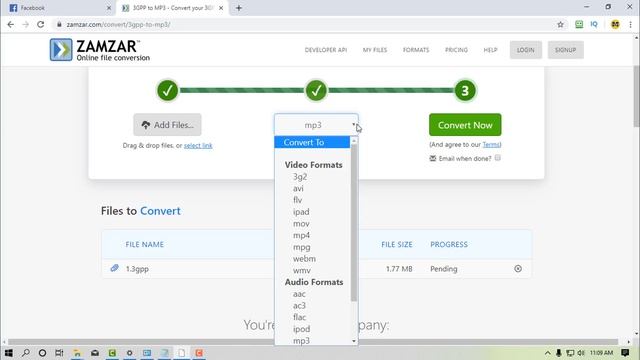Open the select link hyperlink
640x360 pixels.
(198, 145)
